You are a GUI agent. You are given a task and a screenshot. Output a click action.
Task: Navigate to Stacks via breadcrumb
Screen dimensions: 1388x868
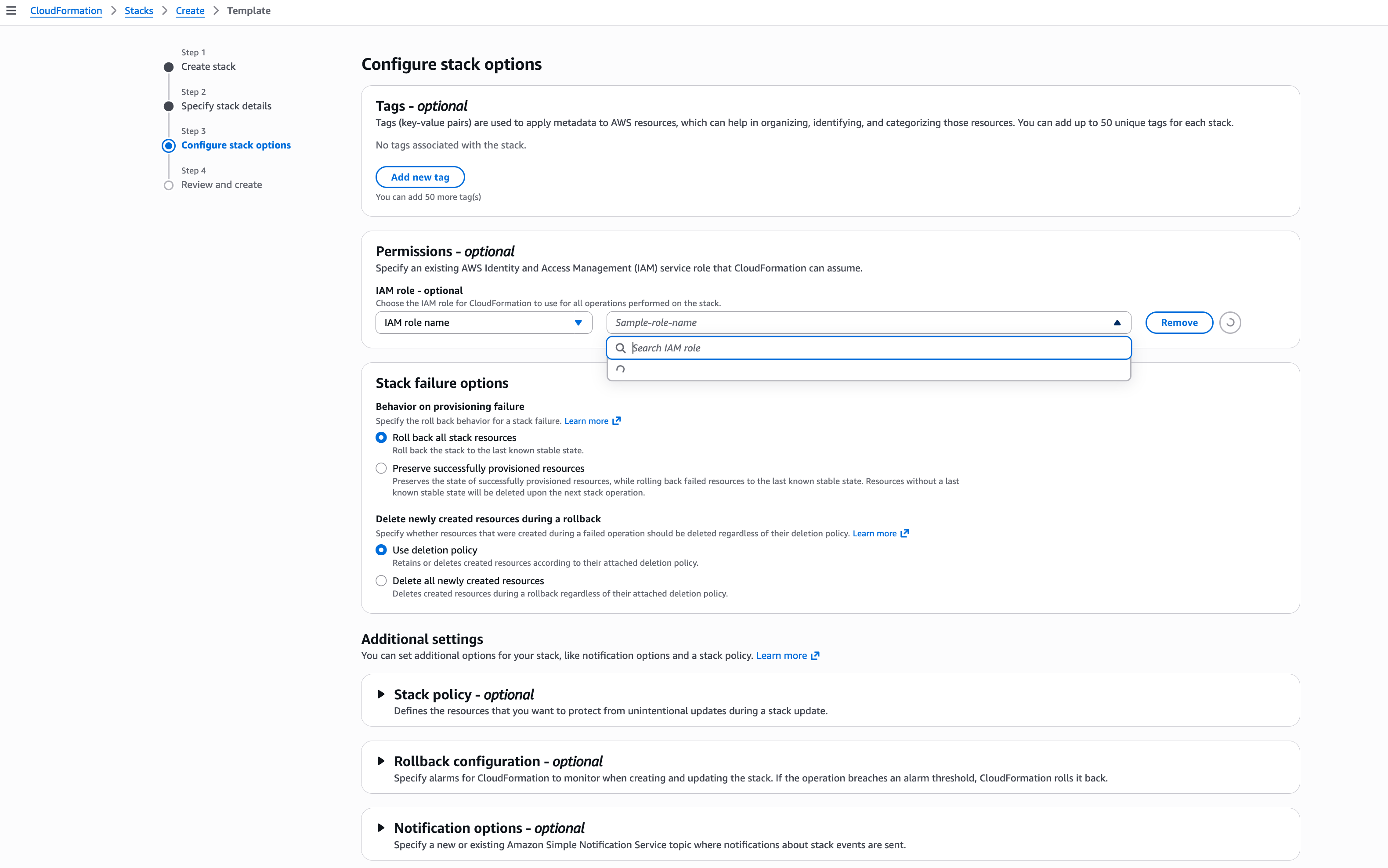(x=139, y=11)
